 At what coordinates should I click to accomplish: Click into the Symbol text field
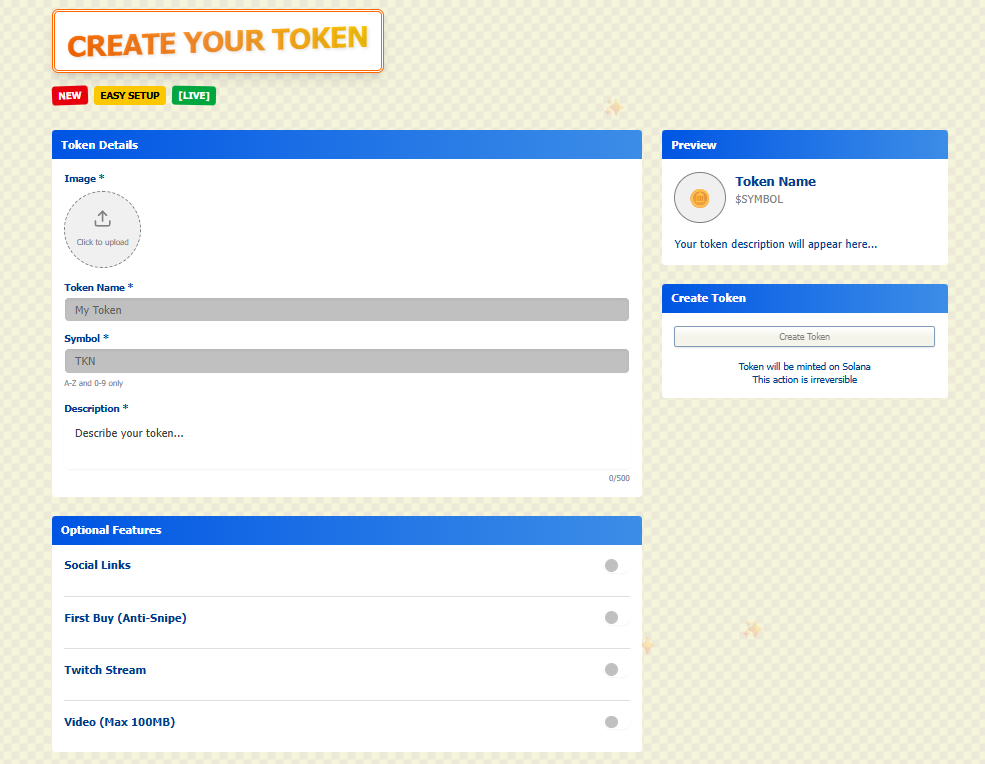pos(346,361)
